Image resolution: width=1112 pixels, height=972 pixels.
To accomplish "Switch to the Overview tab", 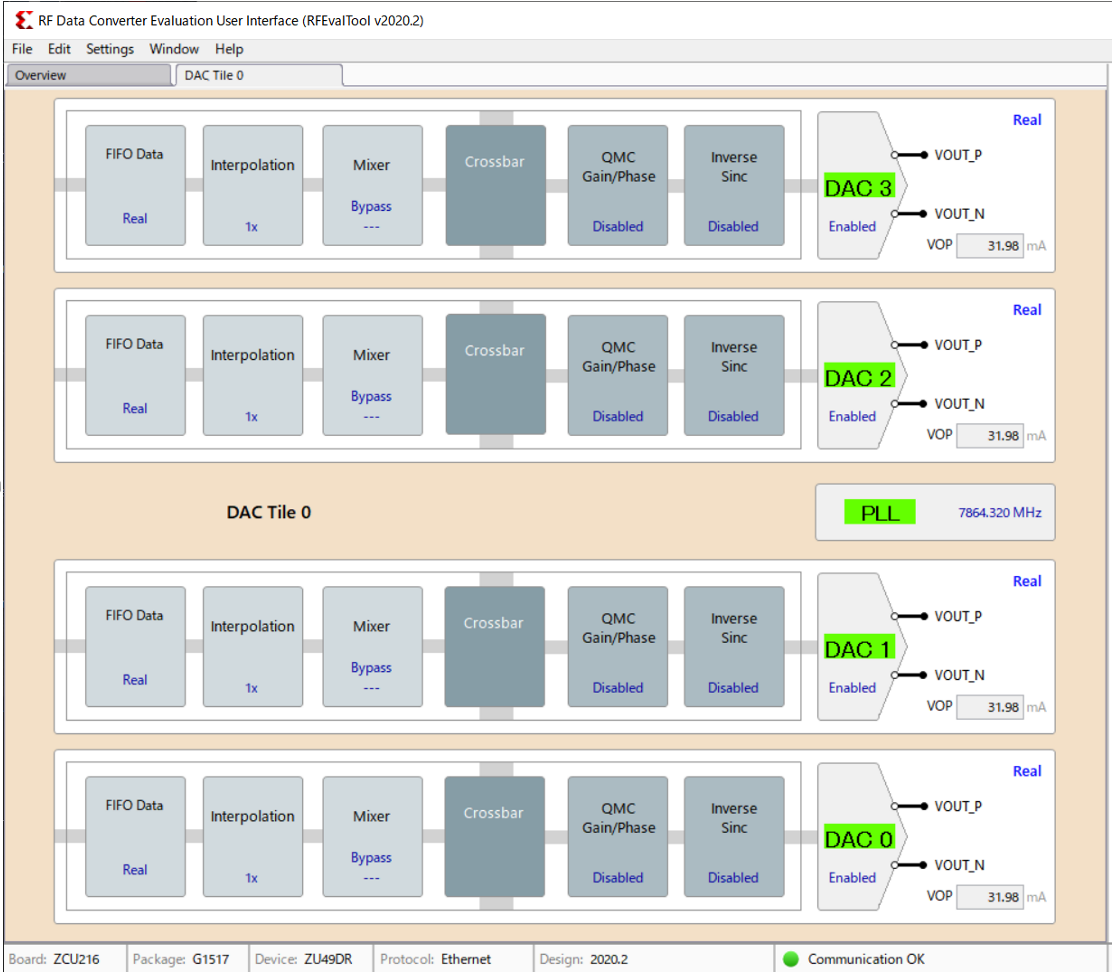I will tap(89, 75).
